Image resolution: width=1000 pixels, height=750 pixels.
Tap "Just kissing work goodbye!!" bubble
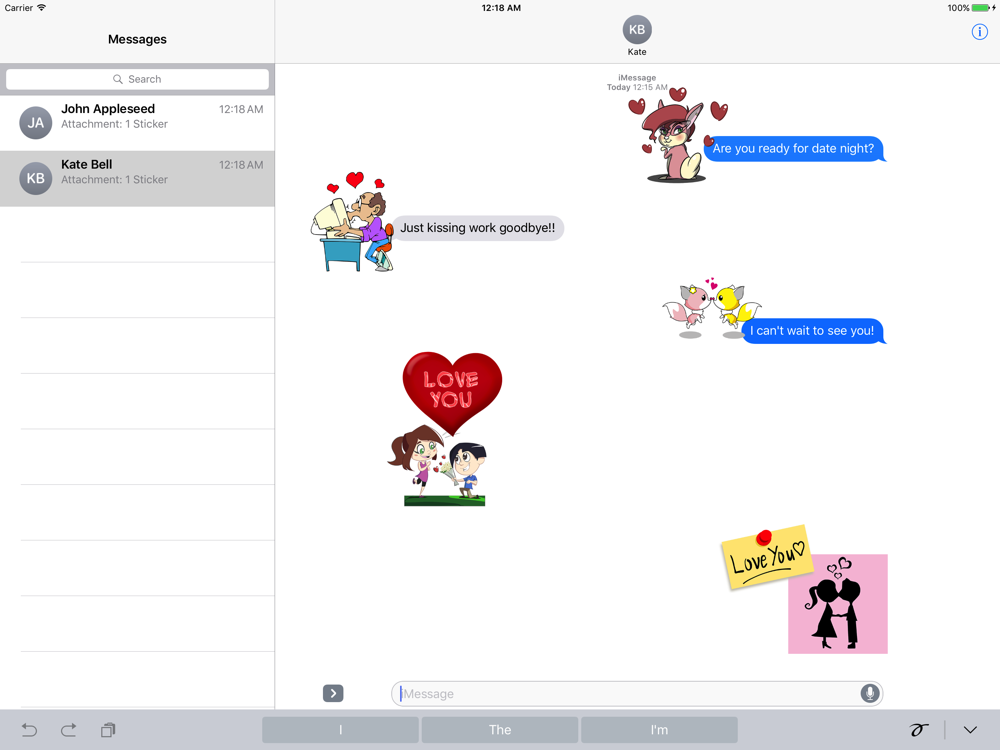pyautogui.click(x=477, y=228)
